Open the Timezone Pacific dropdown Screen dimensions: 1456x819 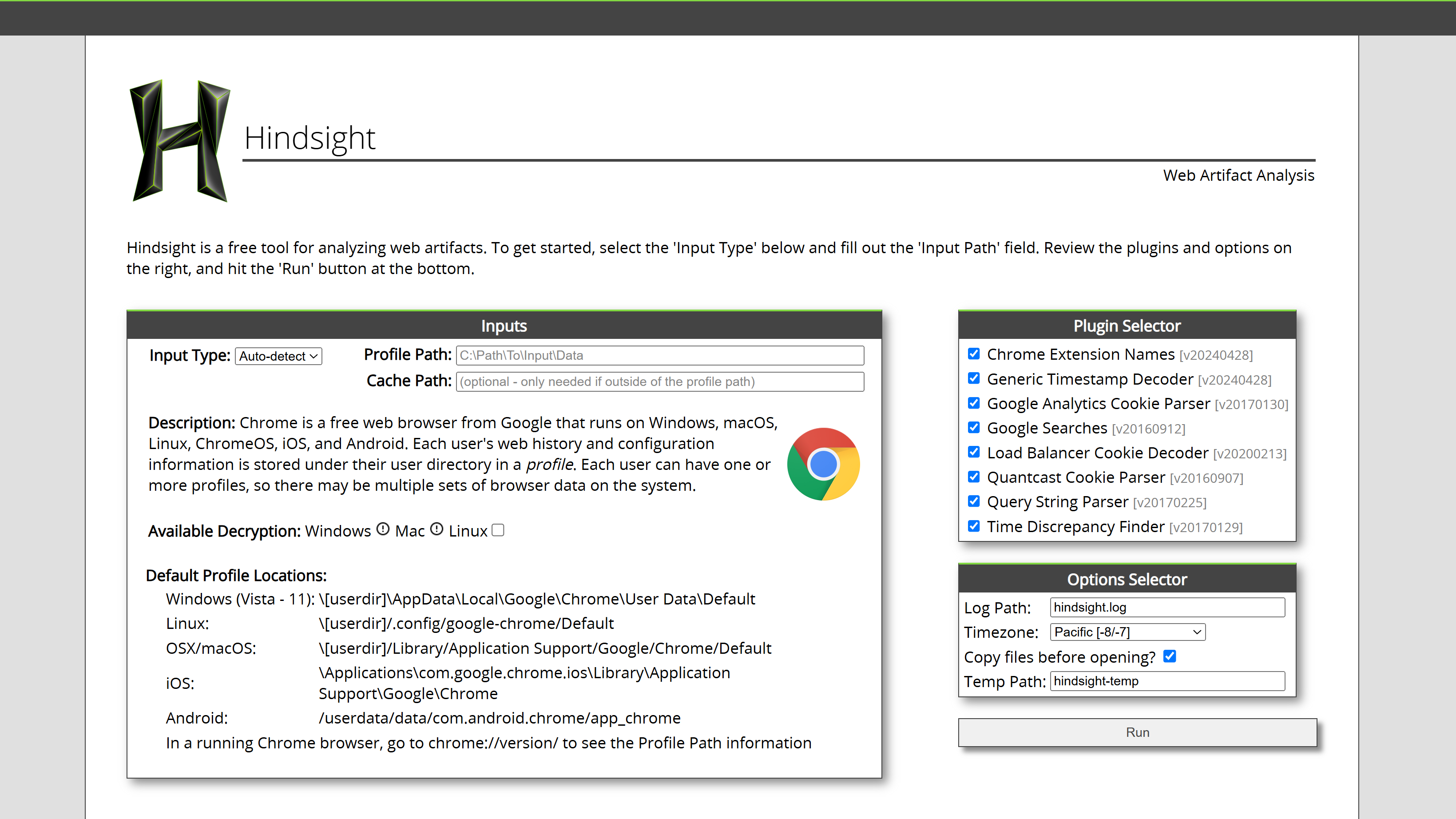click(x=1127, y=632)
